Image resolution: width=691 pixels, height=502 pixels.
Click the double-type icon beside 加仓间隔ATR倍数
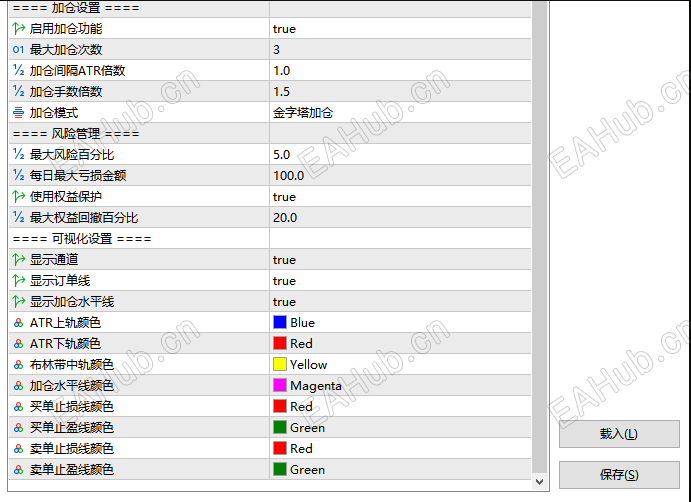[19, 71]
